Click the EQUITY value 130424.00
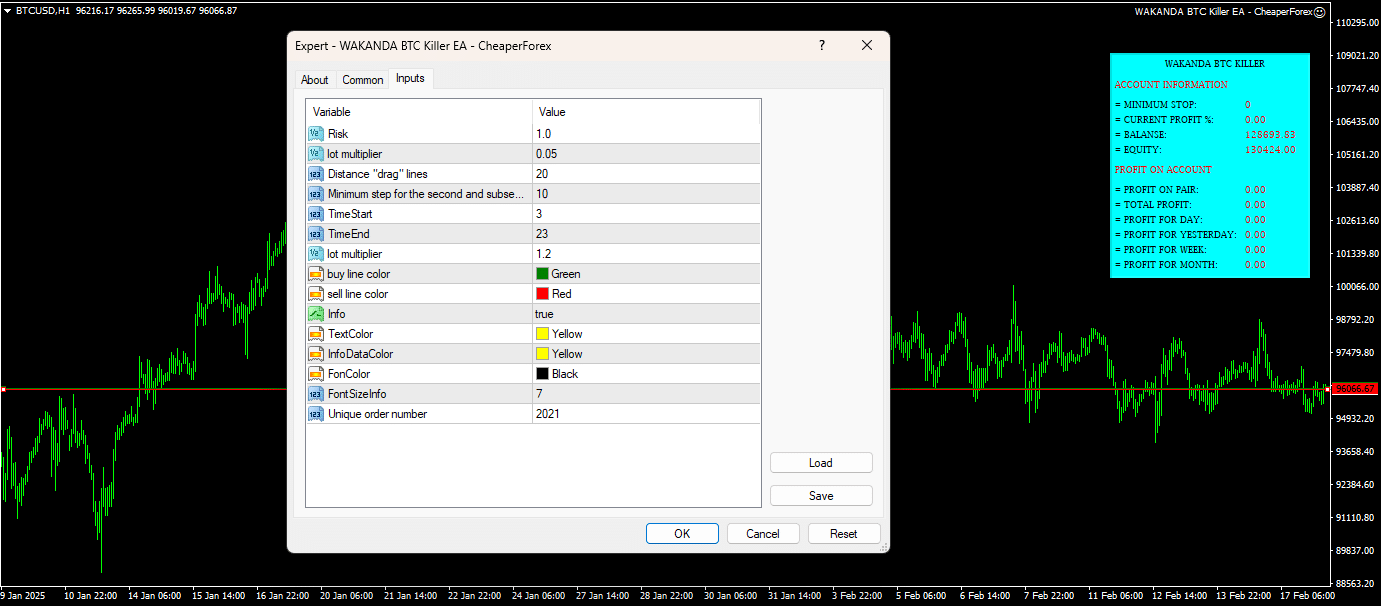1381x606 pixels. coord(1270,149)
